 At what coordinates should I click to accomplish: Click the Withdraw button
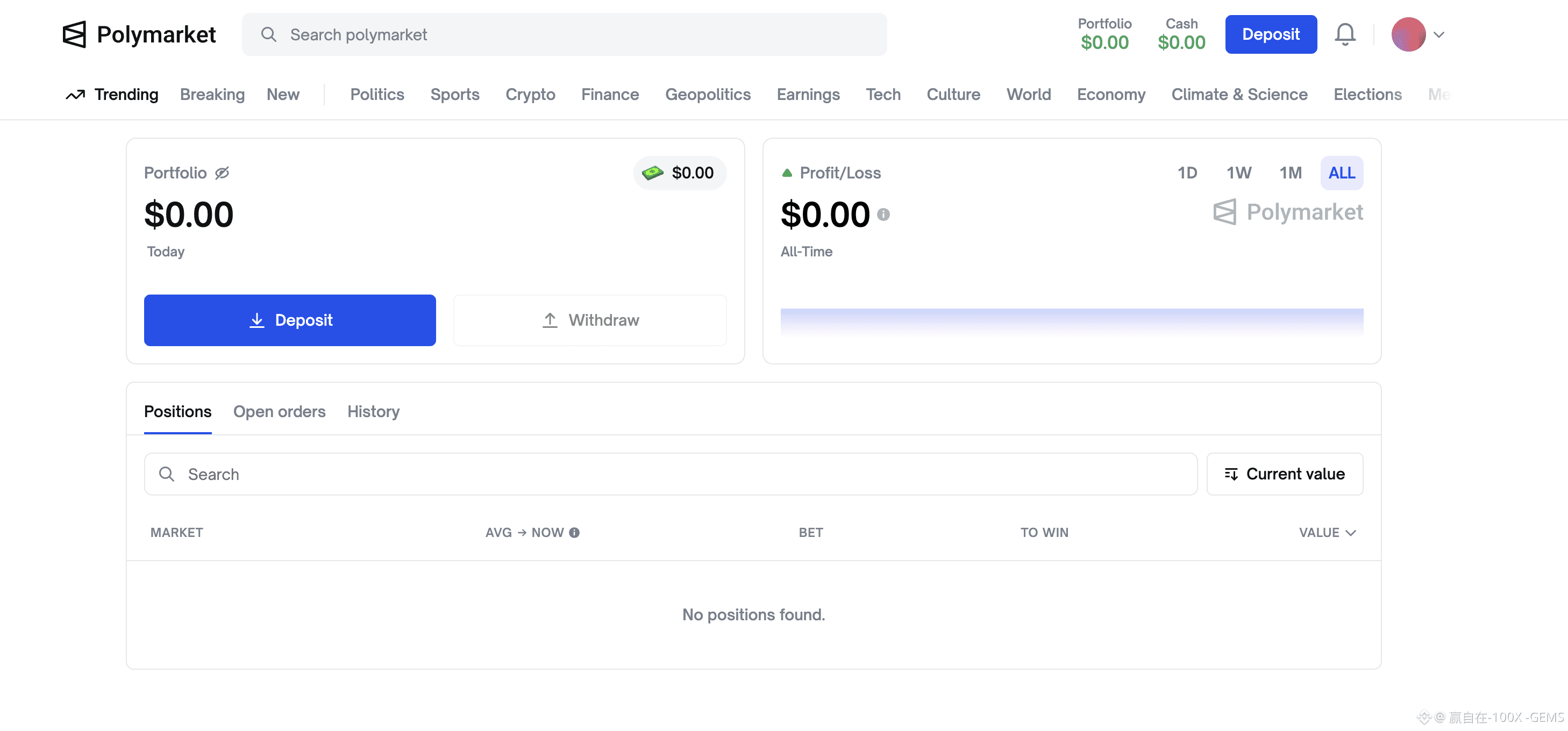[x=590, y=320]
